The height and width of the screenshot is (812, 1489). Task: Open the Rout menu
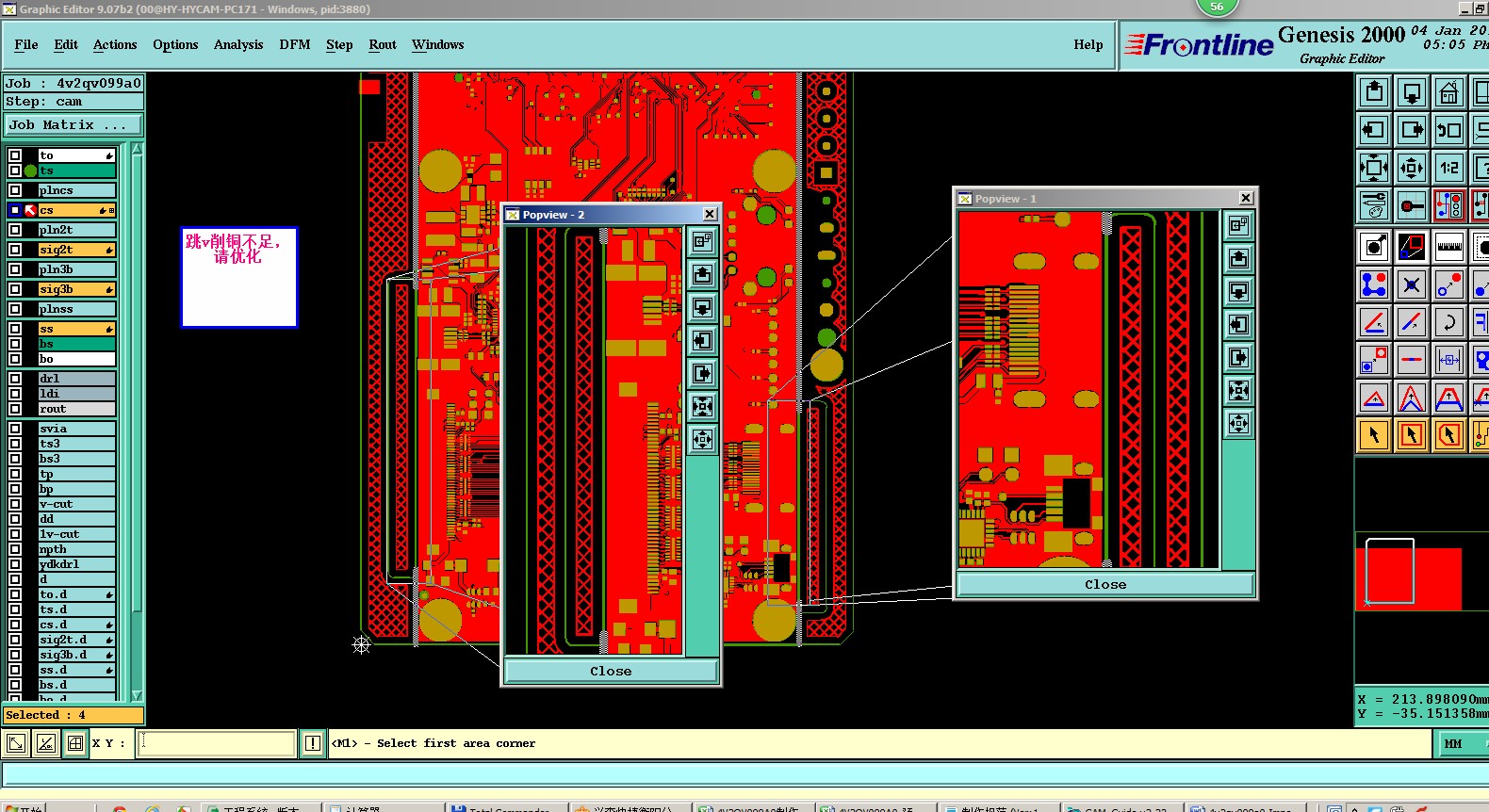[383, 44]
